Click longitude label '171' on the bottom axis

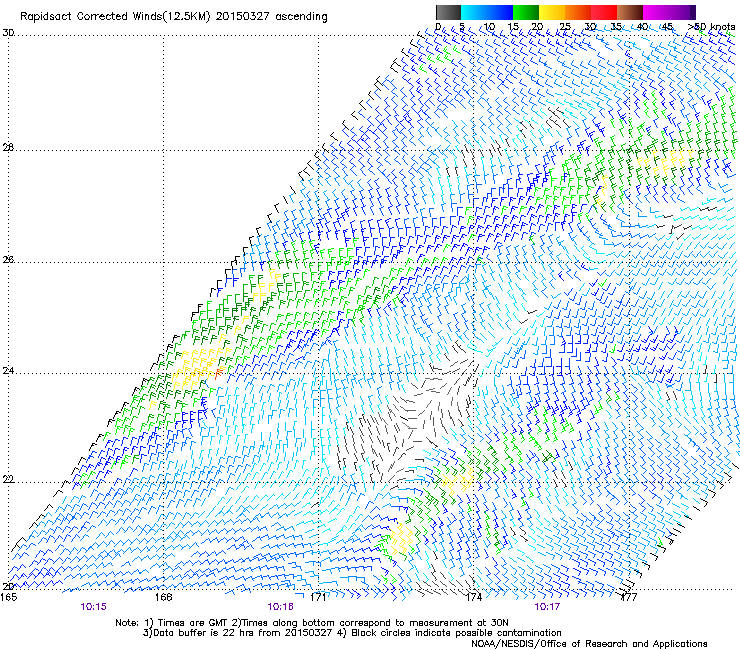[318, 597]
